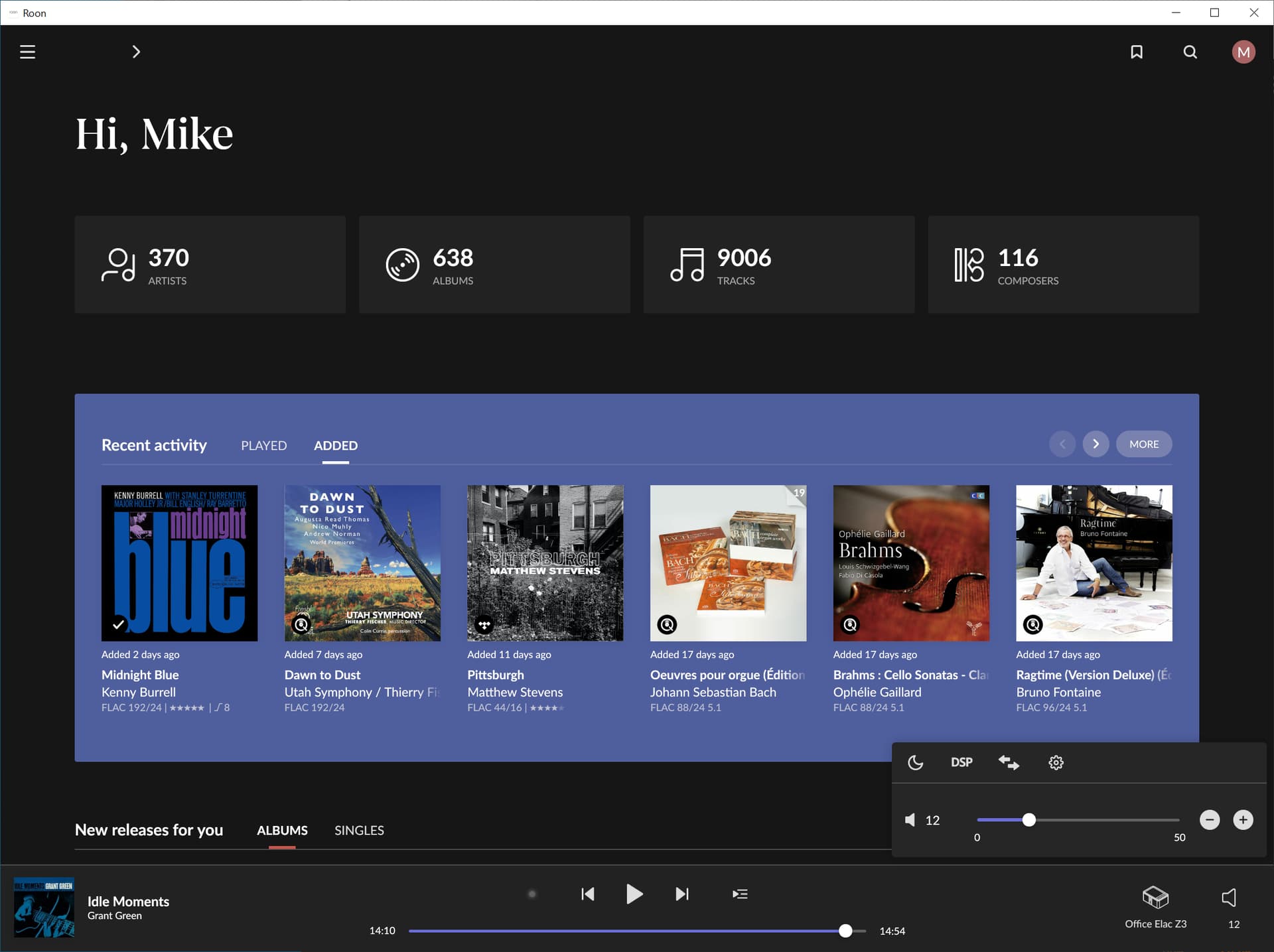
Task: Open the Ragtime album cover
Action: [x=1094, y=563]
